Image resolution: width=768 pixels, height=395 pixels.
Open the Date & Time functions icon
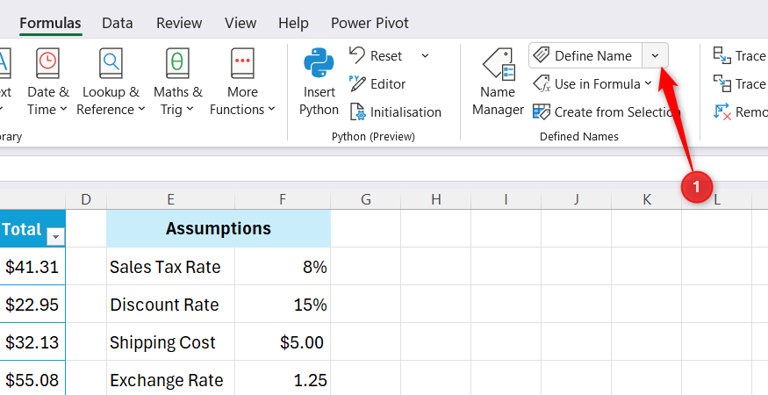pyautogui.click(x=48, y=63)
